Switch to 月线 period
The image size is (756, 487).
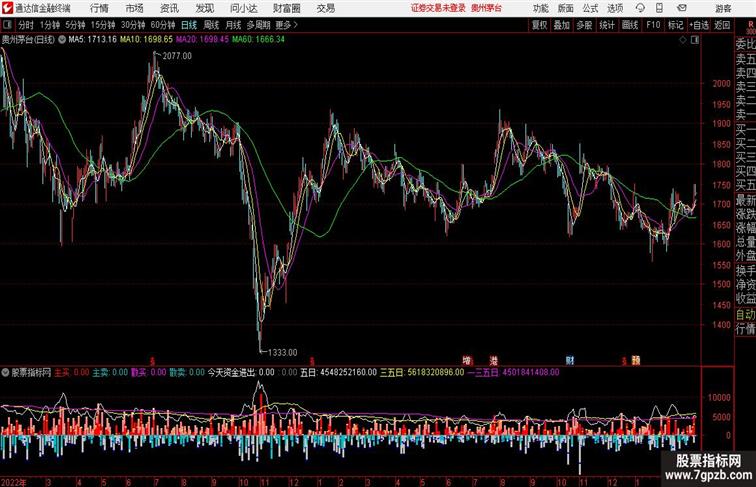233,25
